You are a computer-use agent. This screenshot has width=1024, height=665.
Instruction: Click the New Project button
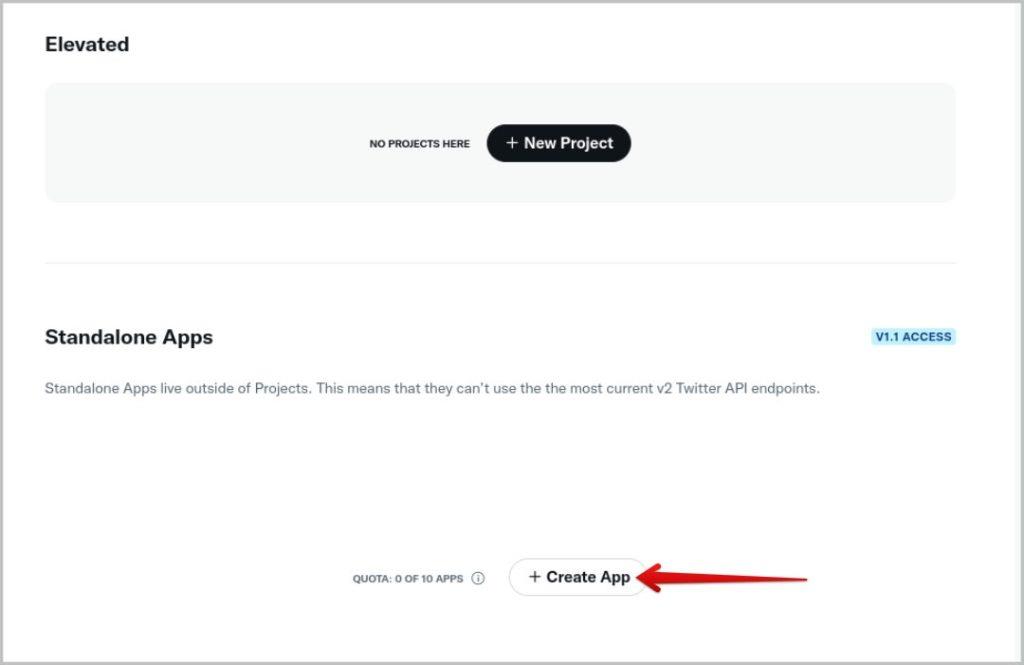558,143
